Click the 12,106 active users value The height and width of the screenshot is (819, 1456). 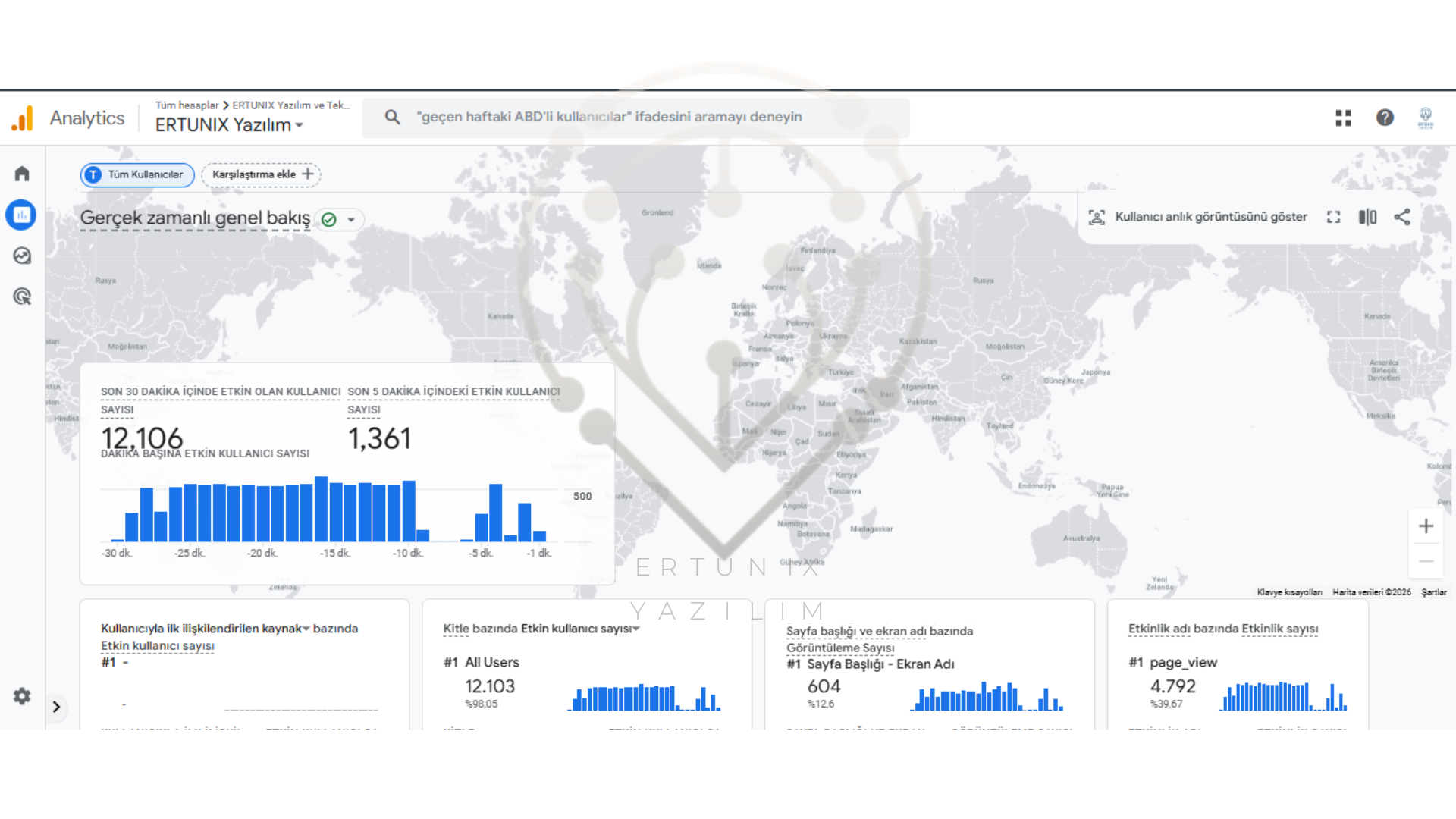click(x=142, y=438)
